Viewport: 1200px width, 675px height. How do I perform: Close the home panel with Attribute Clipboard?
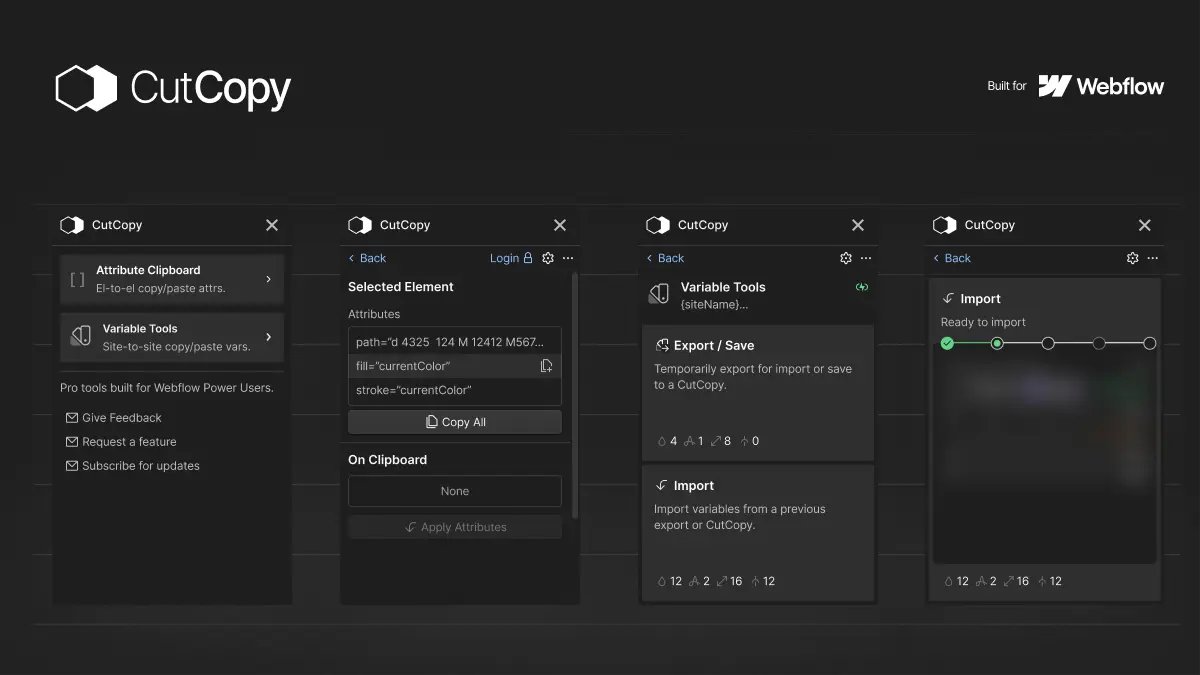coord(272,225)
